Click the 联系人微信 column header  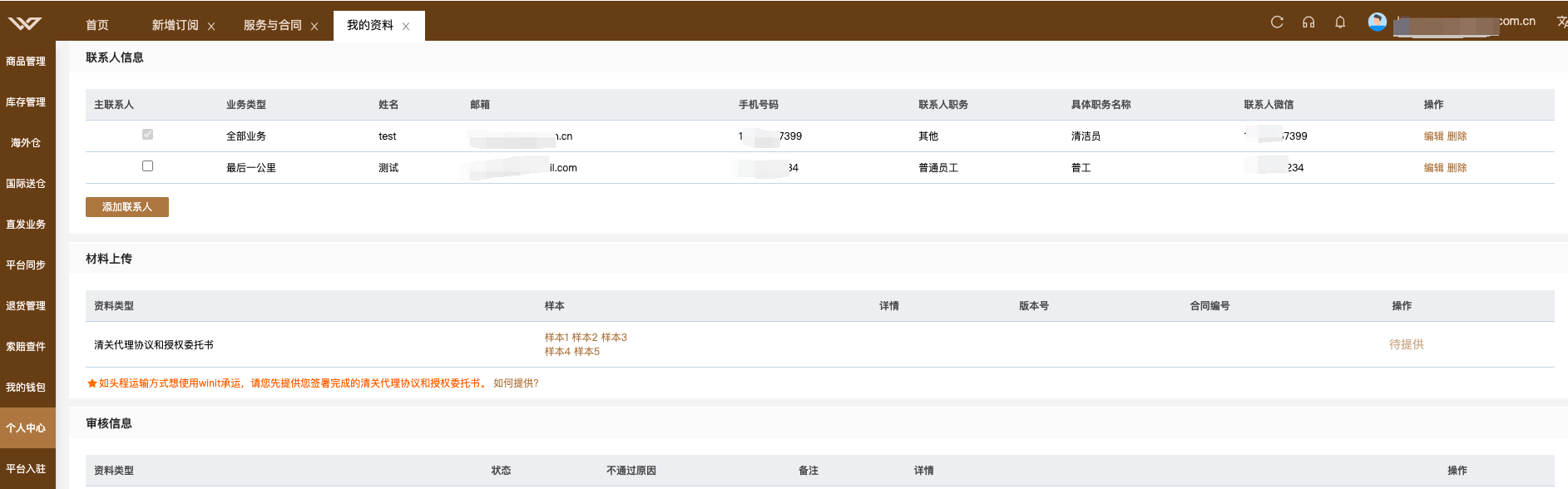pos(1269,105)
